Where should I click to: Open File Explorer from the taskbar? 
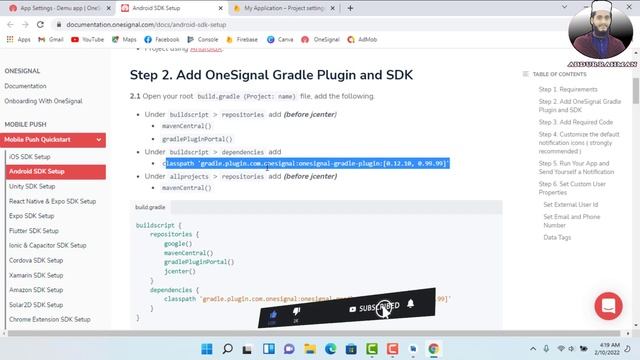click(310, 349)
